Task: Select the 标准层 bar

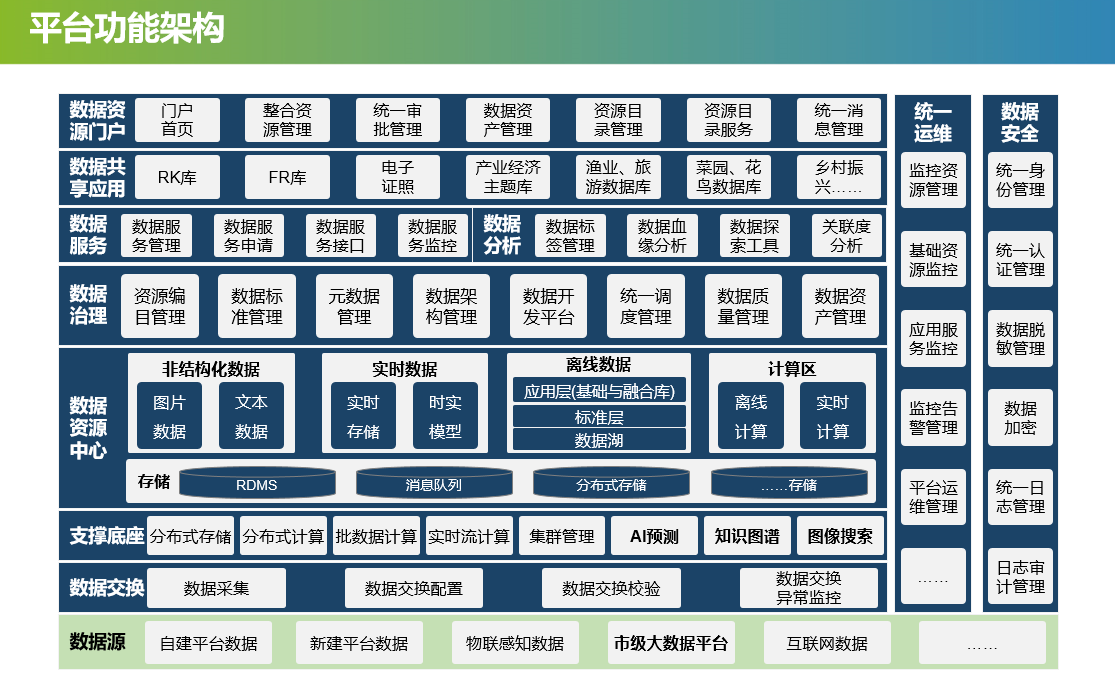Action: coord(599,417)
